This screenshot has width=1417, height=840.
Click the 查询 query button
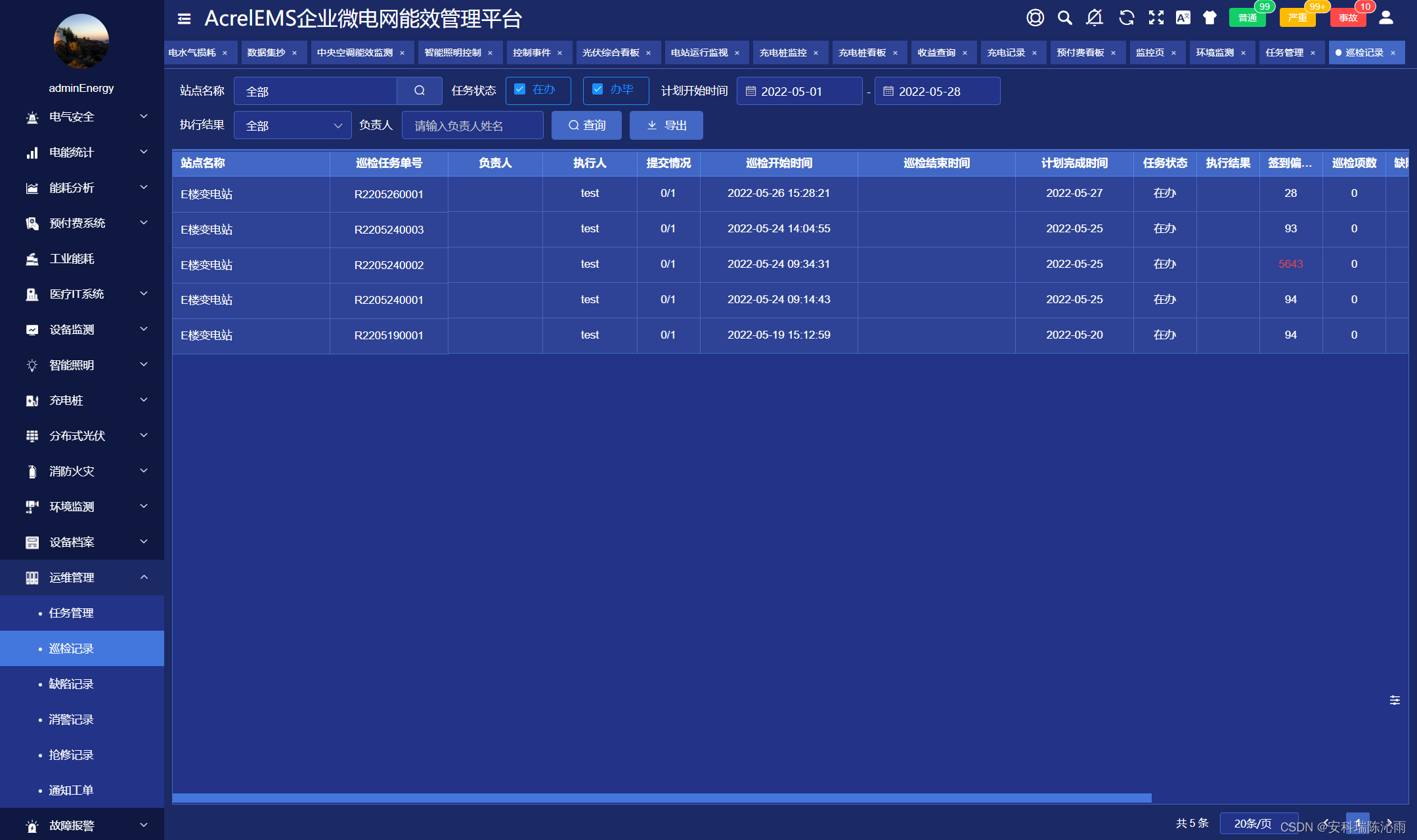pos(586,125)
